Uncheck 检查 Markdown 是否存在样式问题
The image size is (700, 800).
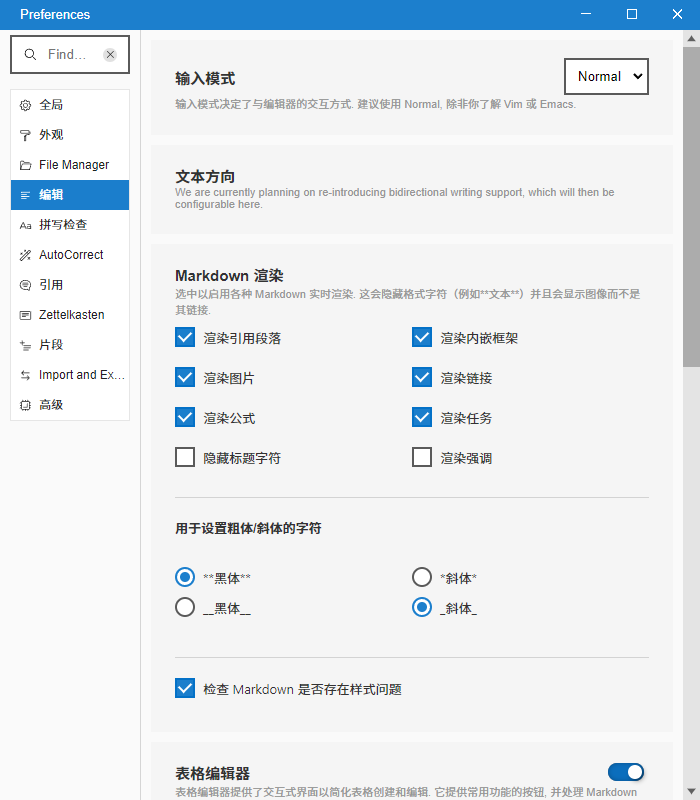(x=185, y=688)
